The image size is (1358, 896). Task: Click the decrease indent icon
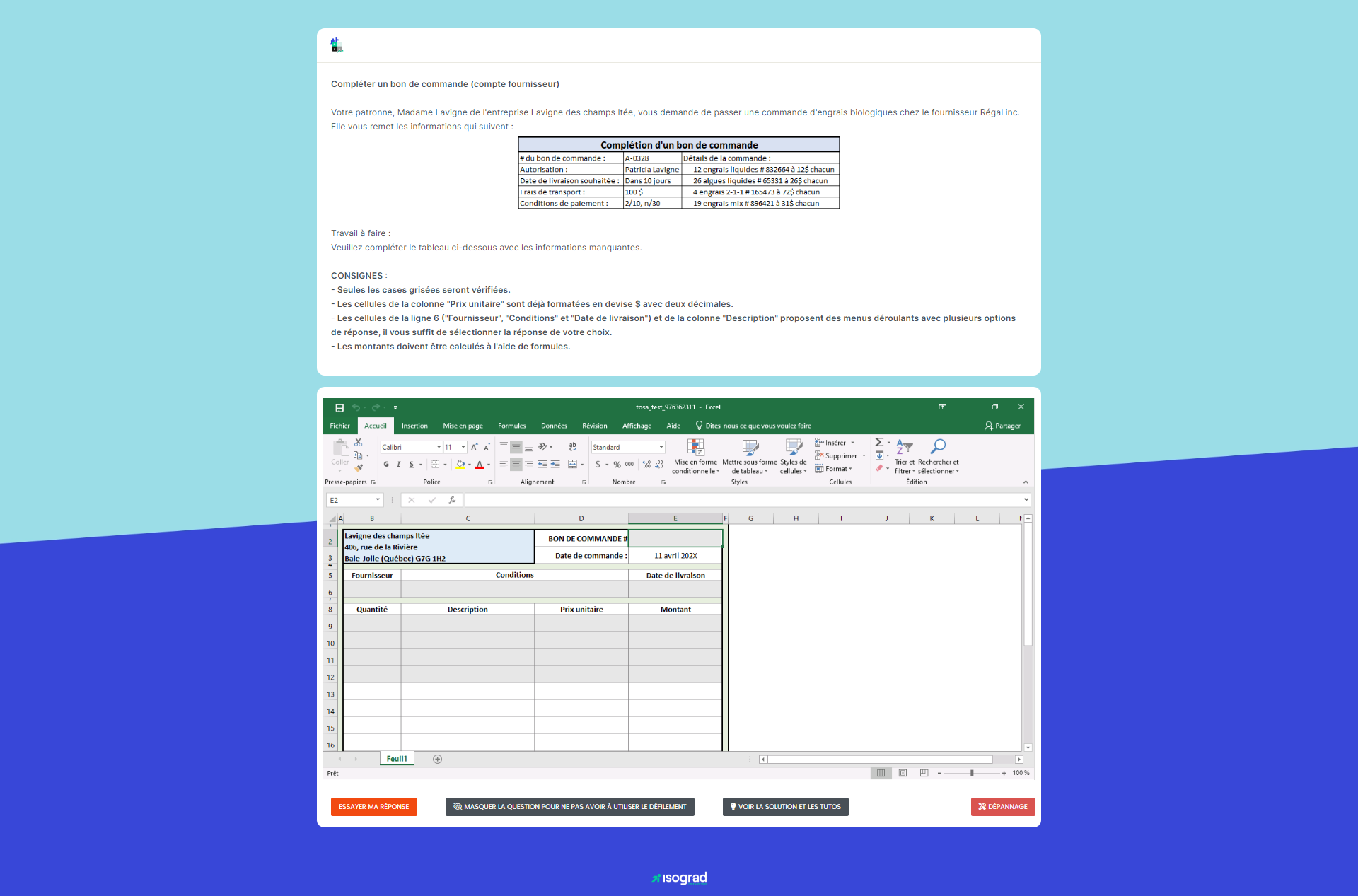[x=542, y=465]
